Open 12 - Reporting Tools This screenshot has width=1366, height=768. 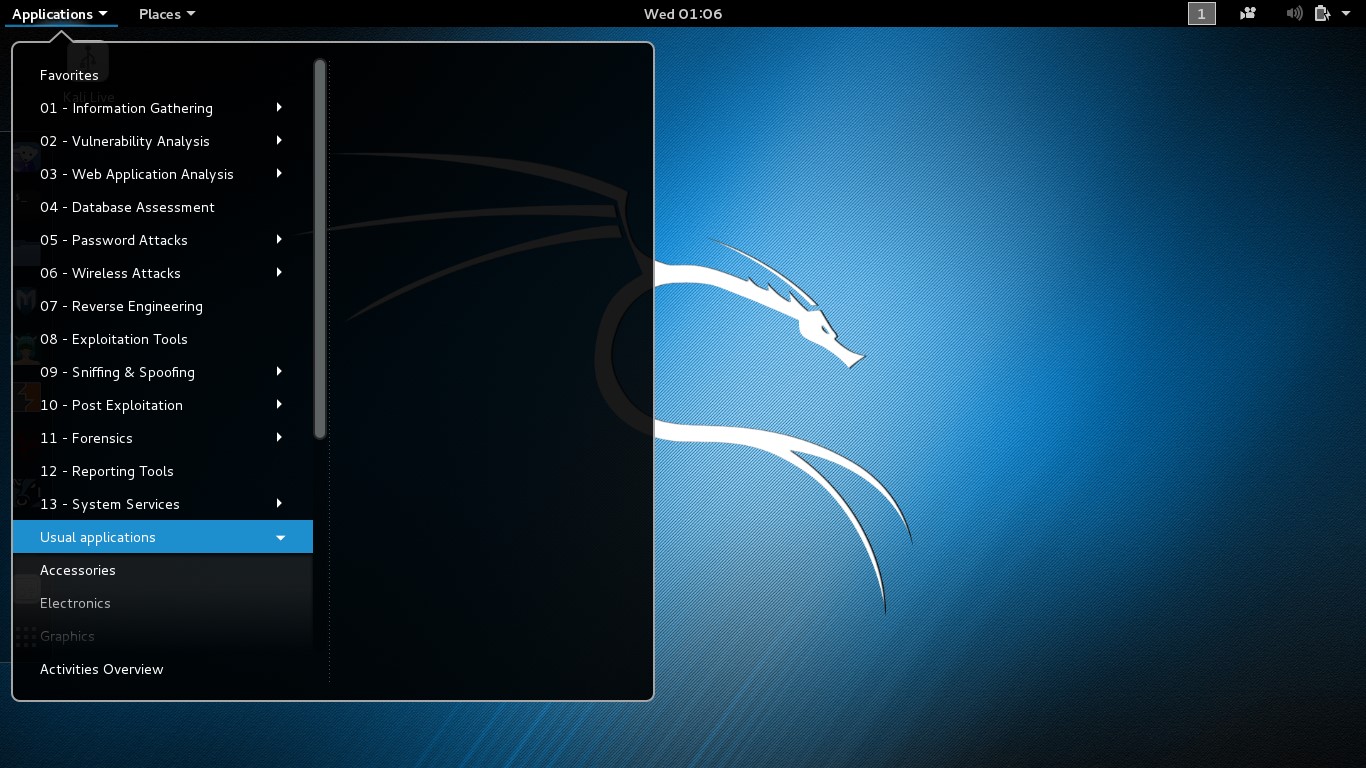(107, 471)
